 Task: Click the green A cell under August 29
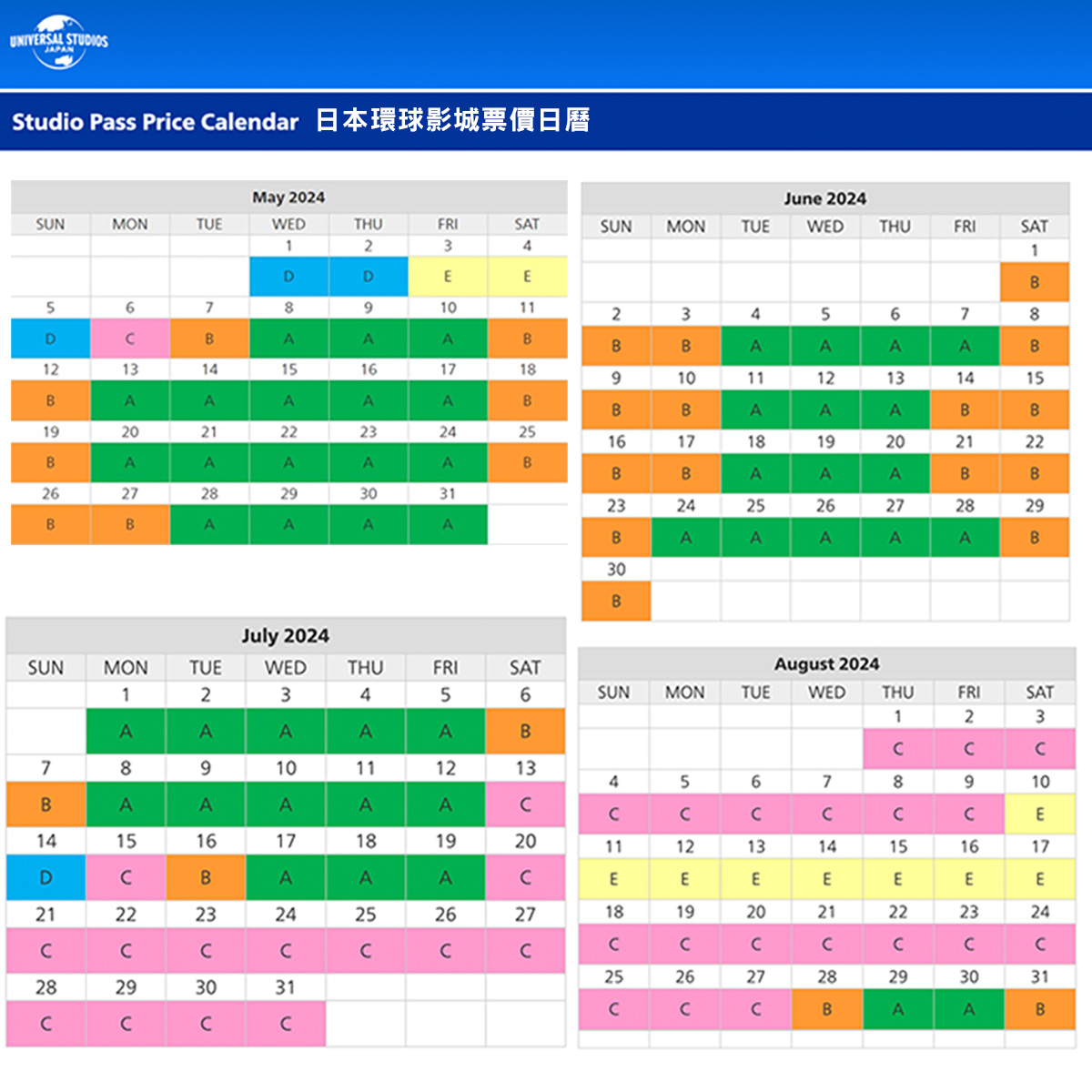point(898,1009)
